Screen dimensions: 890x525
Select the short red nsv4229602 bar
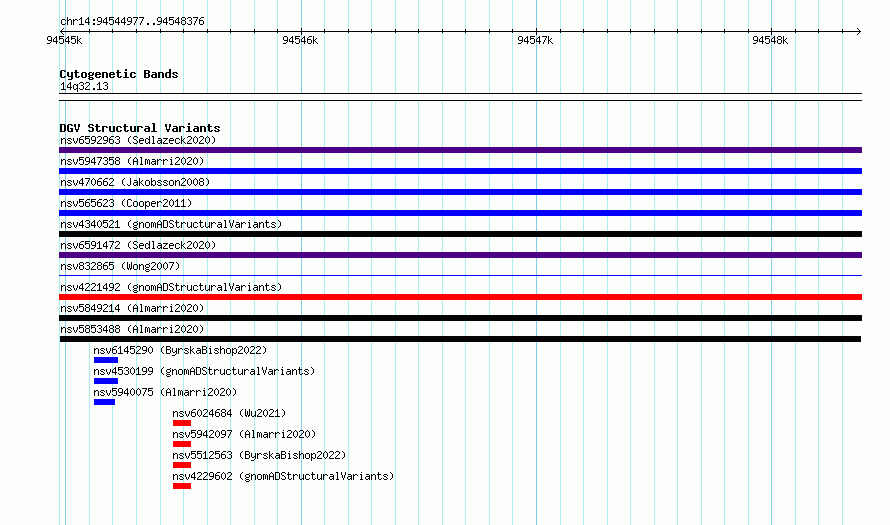182,486
